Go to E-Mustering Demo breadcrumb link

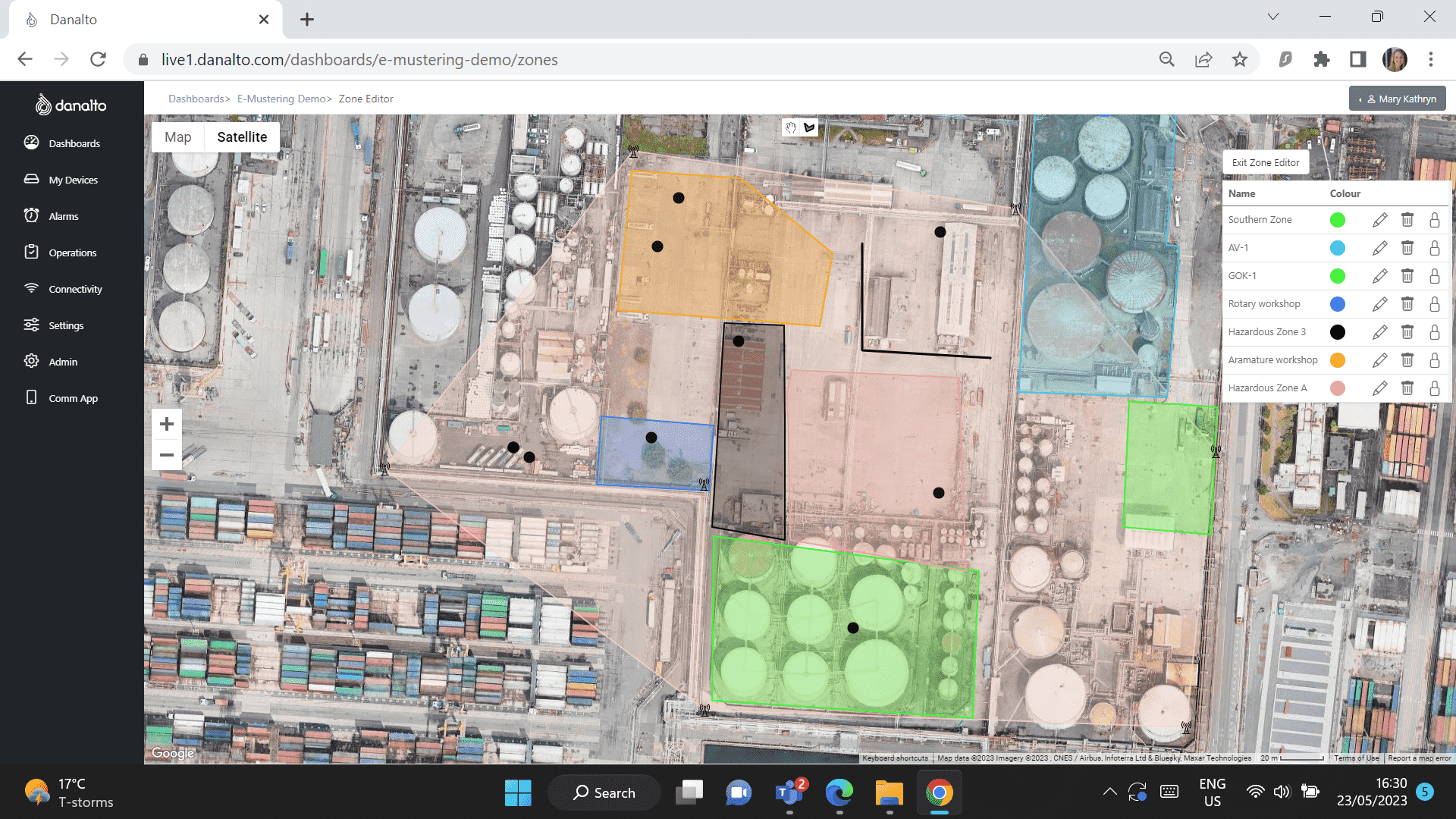click(x=281, y=99)
